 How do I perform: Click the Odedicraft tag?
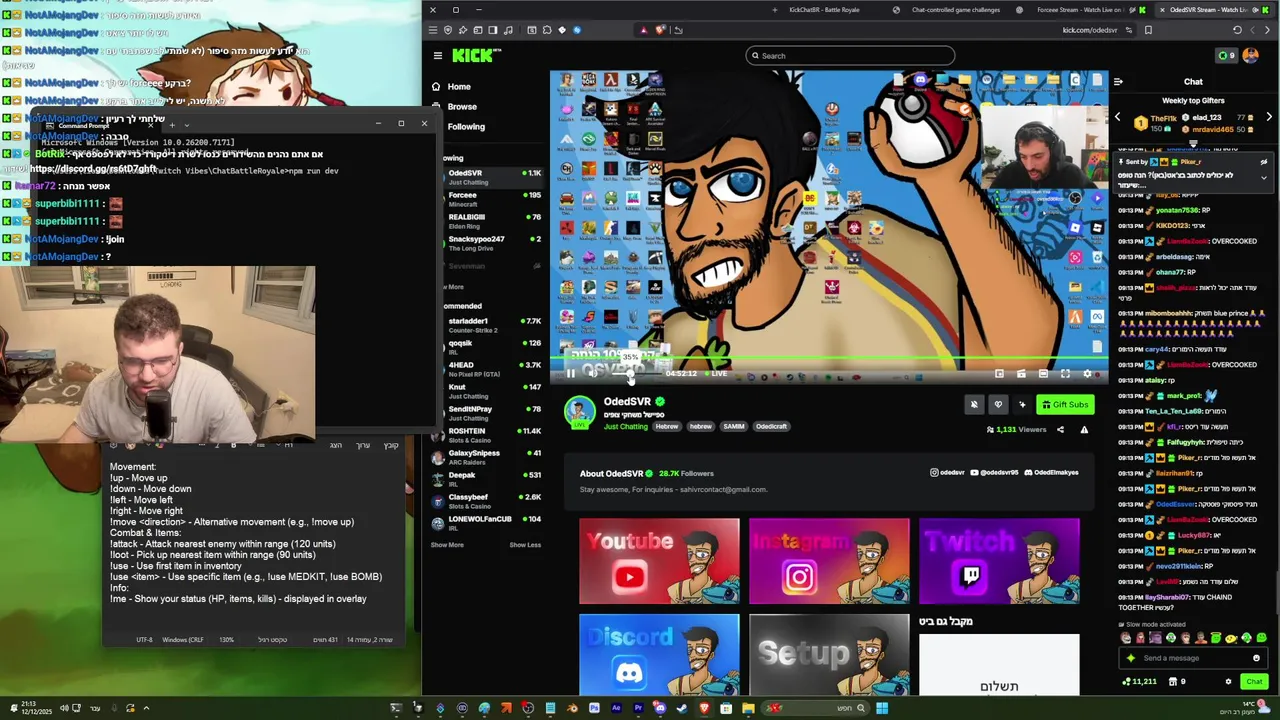(772, 426)
